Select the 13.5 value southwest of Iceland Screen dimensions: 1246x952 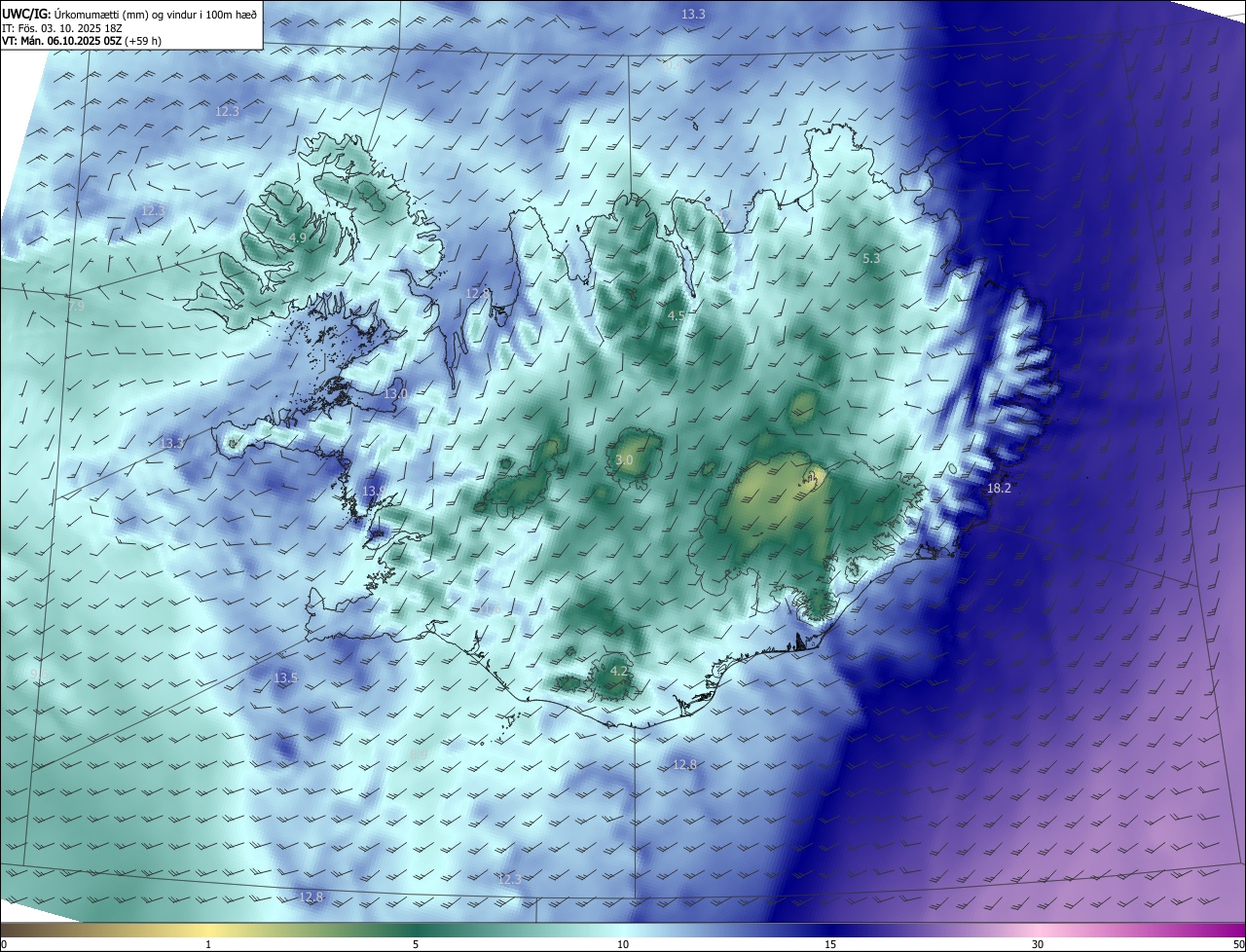285,677
